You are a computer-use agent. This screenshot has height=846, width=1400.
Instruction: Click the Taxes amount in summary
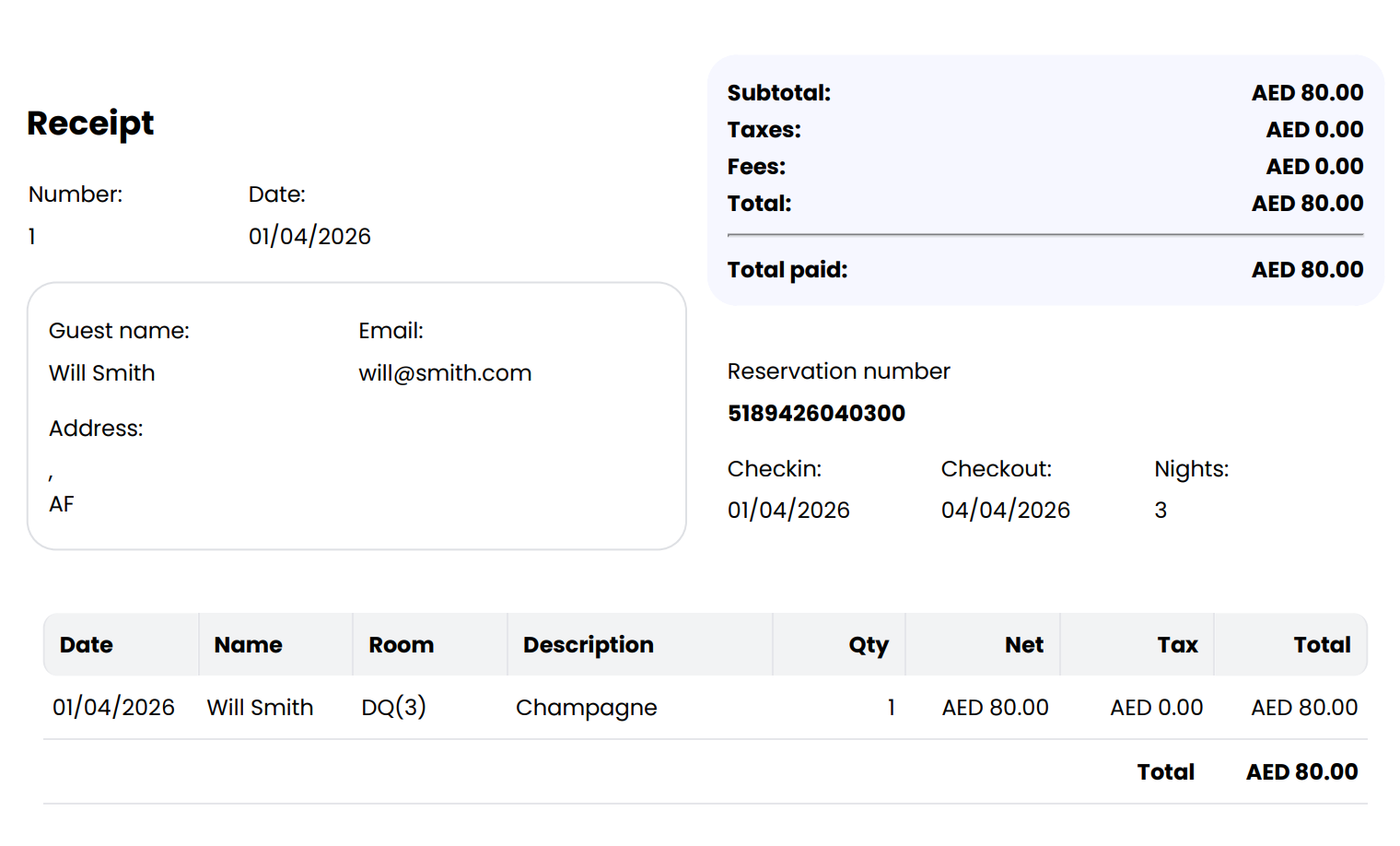tap(1314, 130)
